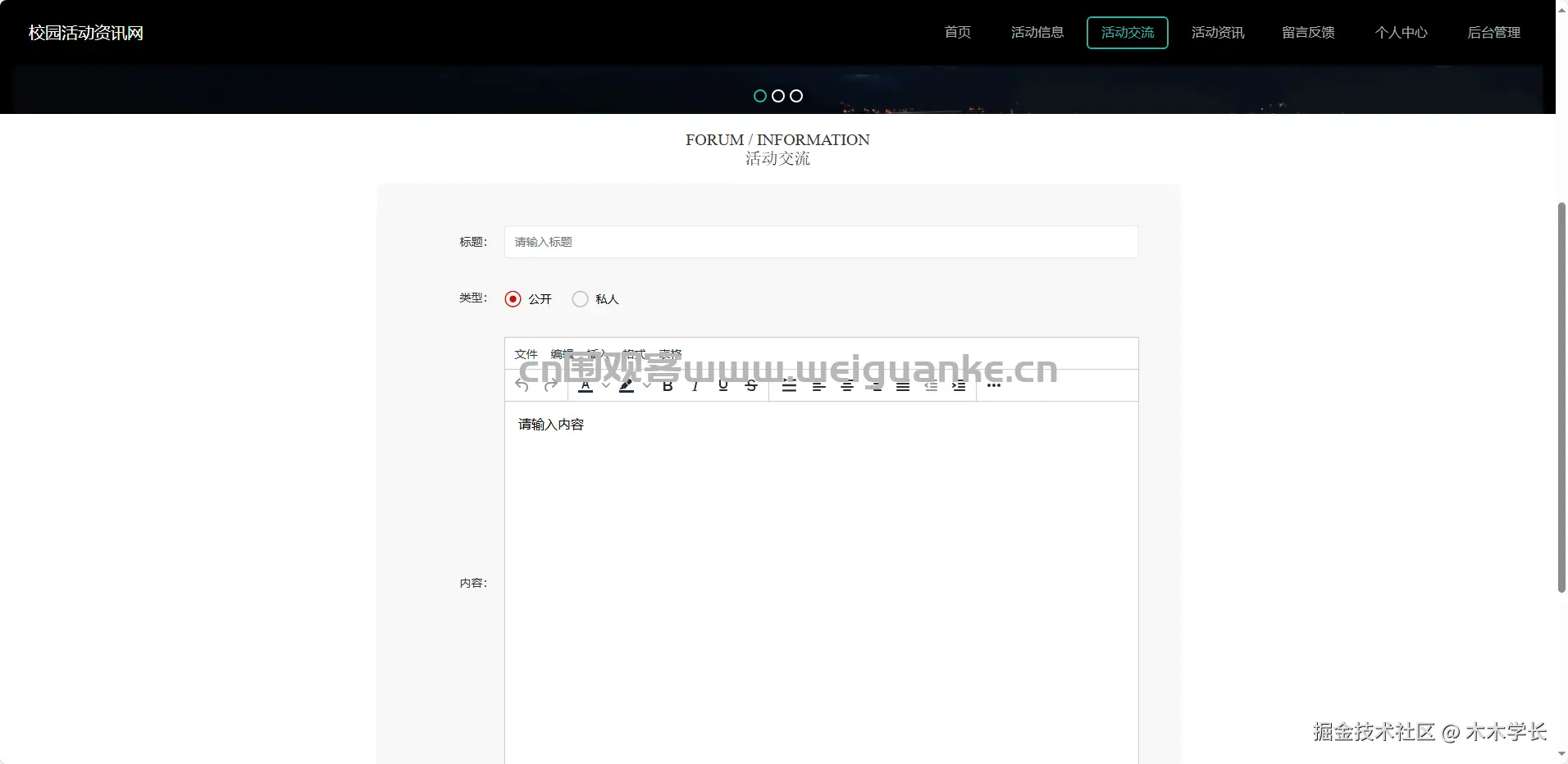Select the 私人 radio button
1568x764 pixels.
(x=580, y=298)
